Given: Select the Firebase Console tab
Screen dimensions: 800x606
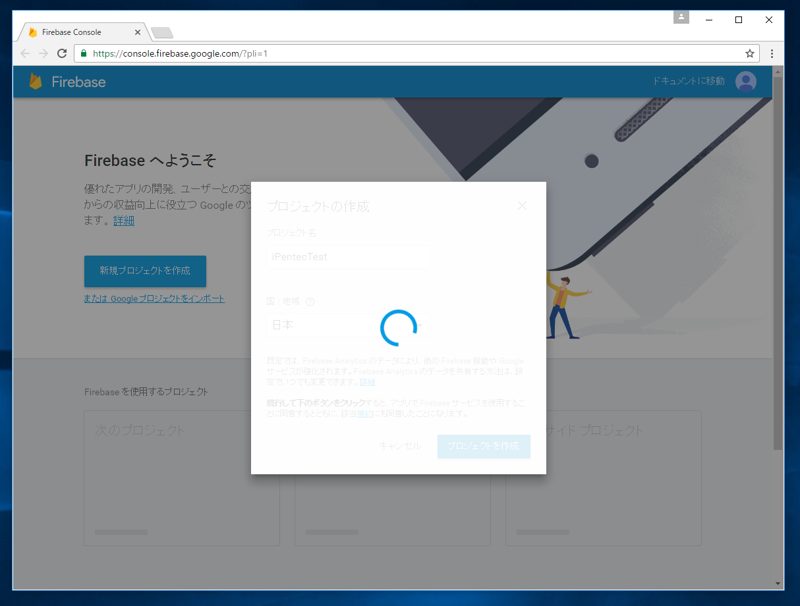Looking at the screenshot, I should tap(84, 32).
